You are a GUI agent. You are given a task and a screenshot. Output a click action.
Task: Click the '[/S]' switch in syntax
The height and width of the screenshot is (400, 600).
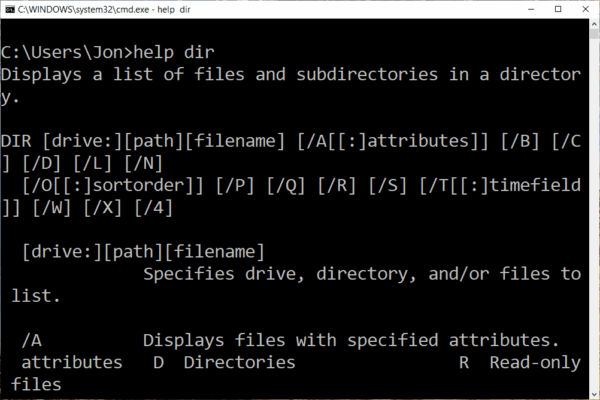pos(388,186)
